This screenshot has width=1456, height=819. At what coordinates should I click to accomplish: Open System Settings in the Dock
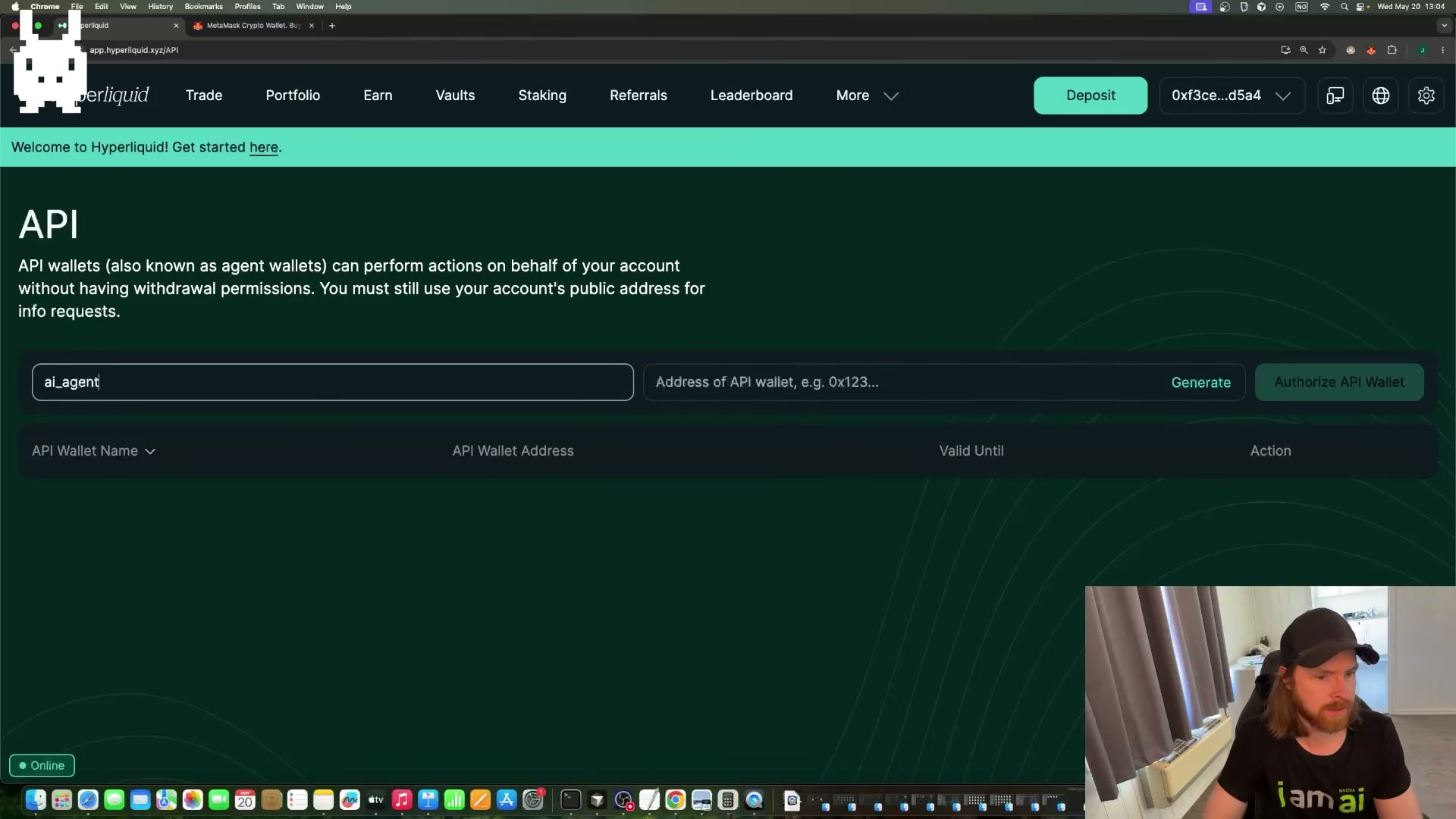[x=533, y=800]
